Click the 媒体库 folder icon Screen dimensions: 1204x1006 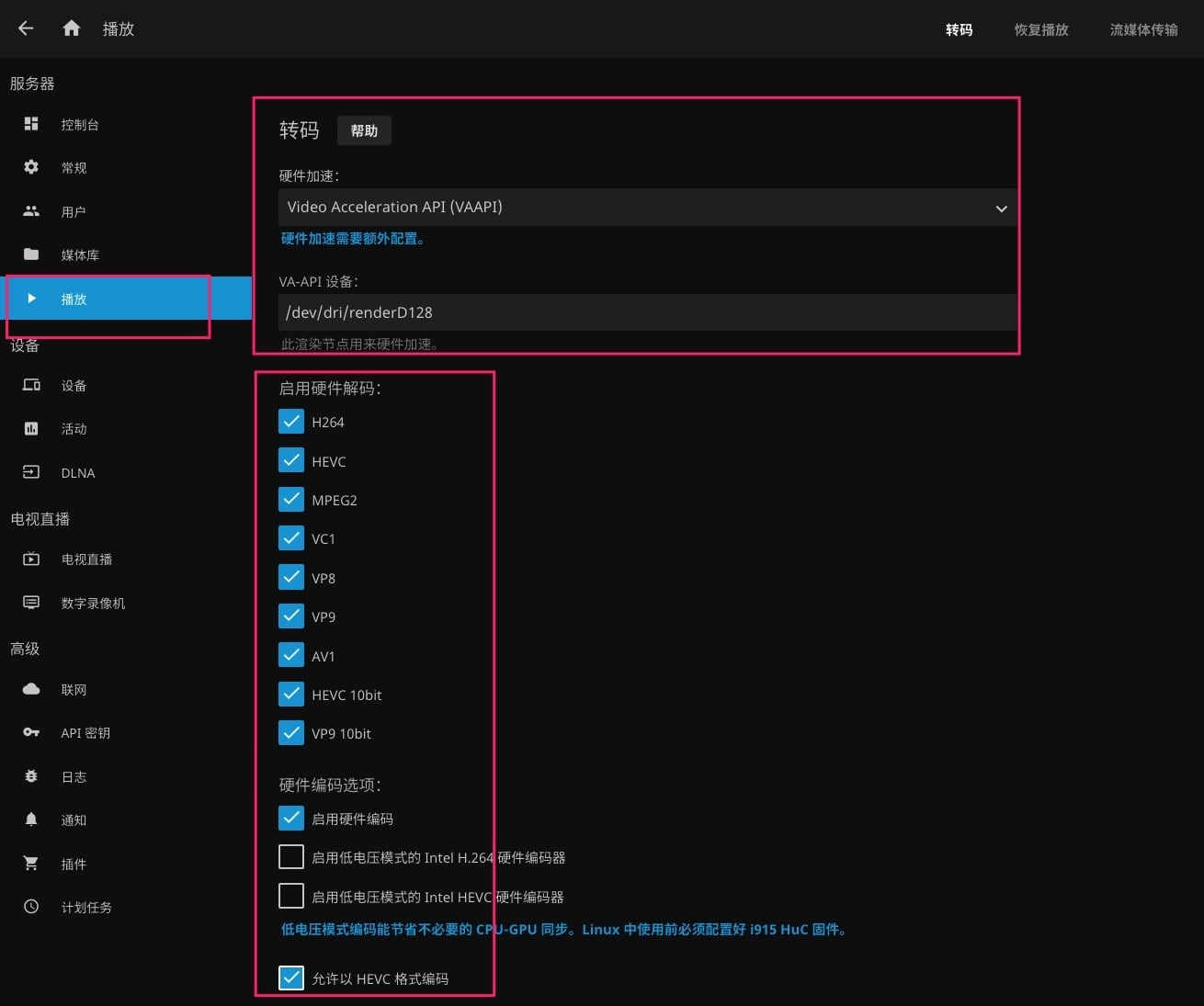tap(31, 254)
